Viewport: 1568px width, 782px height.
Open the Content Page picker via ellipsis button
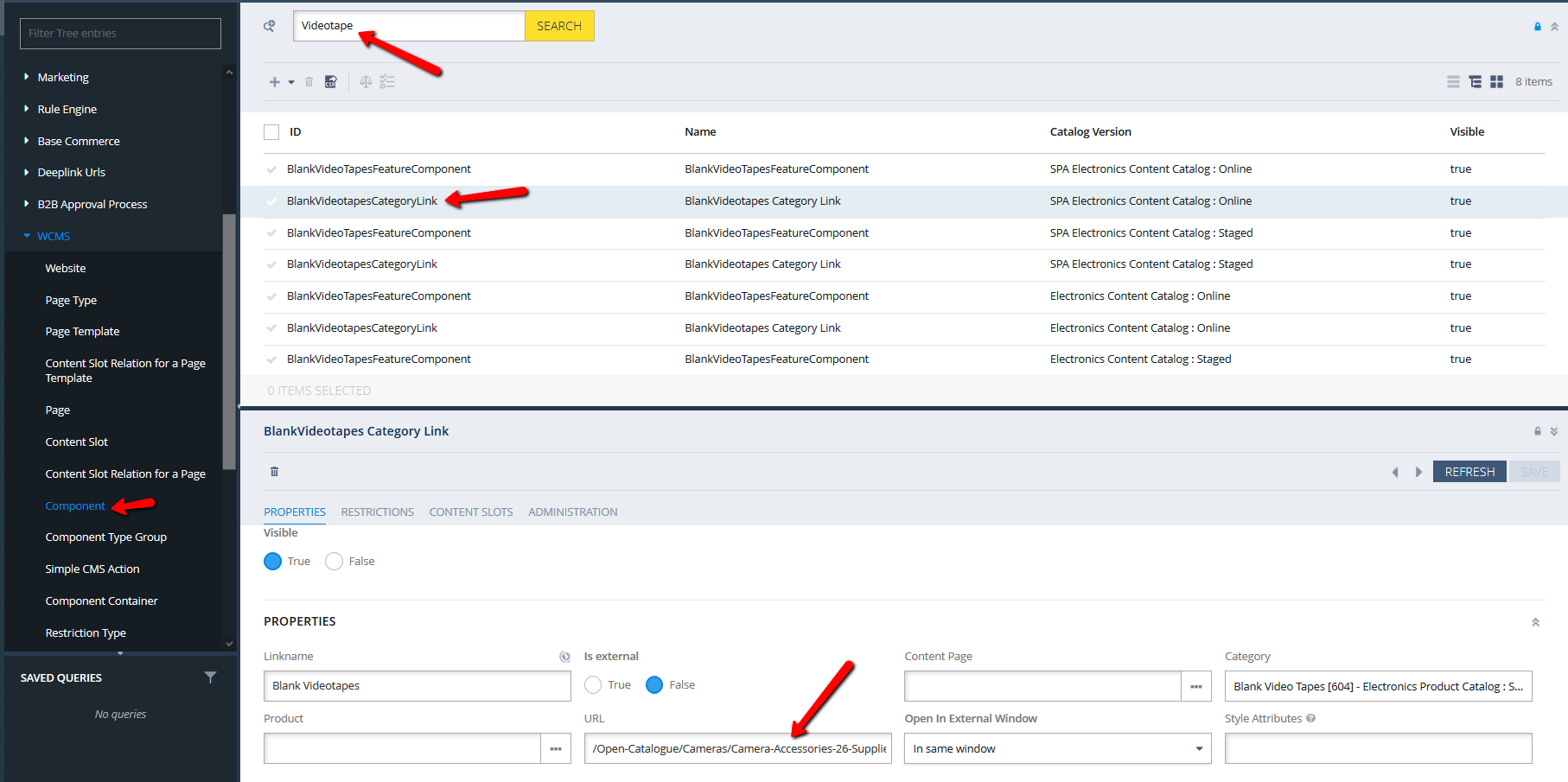(x=1196, y=686)
